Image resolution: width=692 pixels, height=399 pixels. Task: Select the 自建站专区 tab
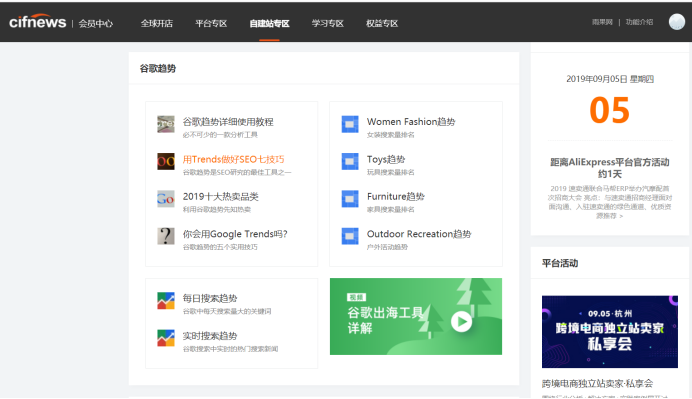click(x=269, y=23)
